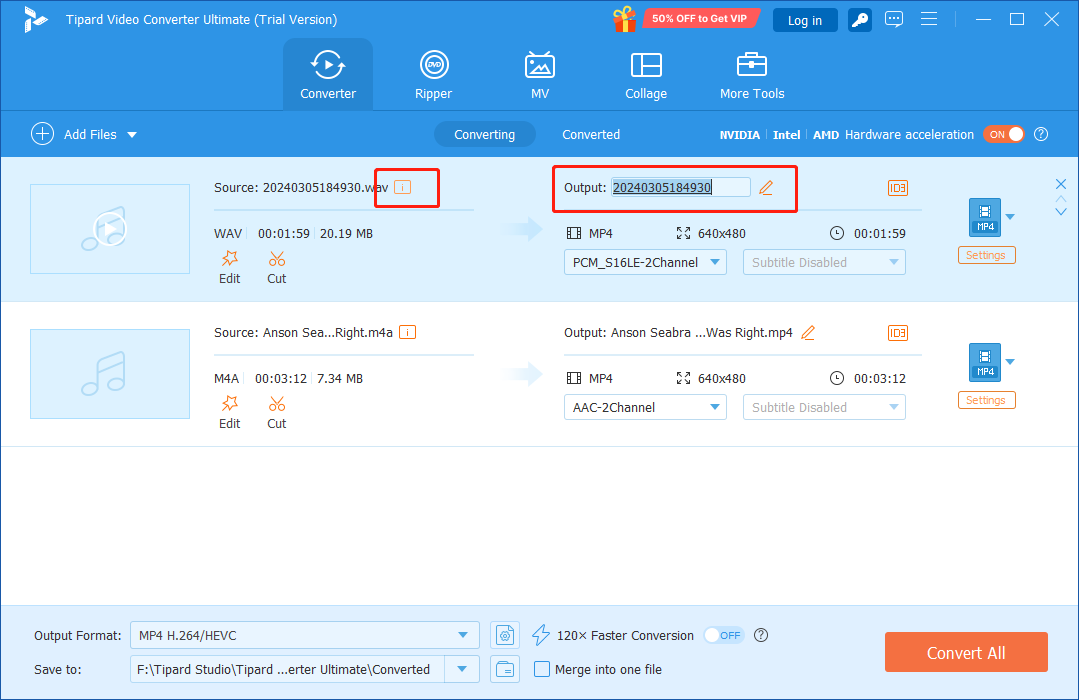
Task: Click the Save to path field
Action: click(288, 669)
